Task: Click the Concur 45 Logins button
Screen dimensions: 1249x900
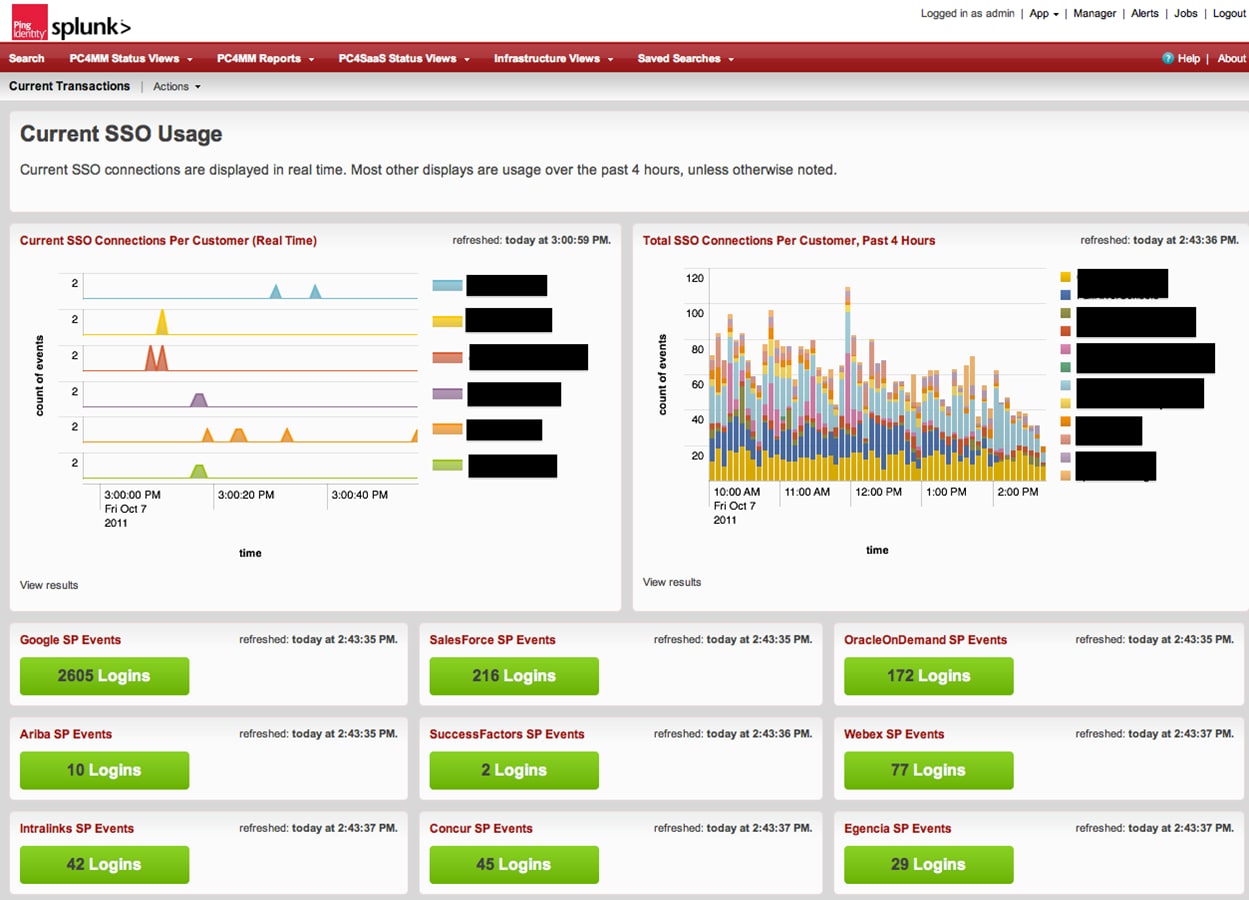Action: (514, 864)
